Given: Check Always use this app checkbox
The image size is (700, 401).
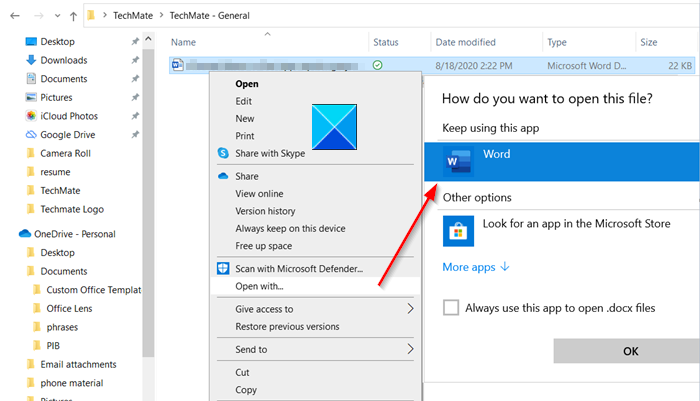Looking at the screenshot, I should [452, 308].
